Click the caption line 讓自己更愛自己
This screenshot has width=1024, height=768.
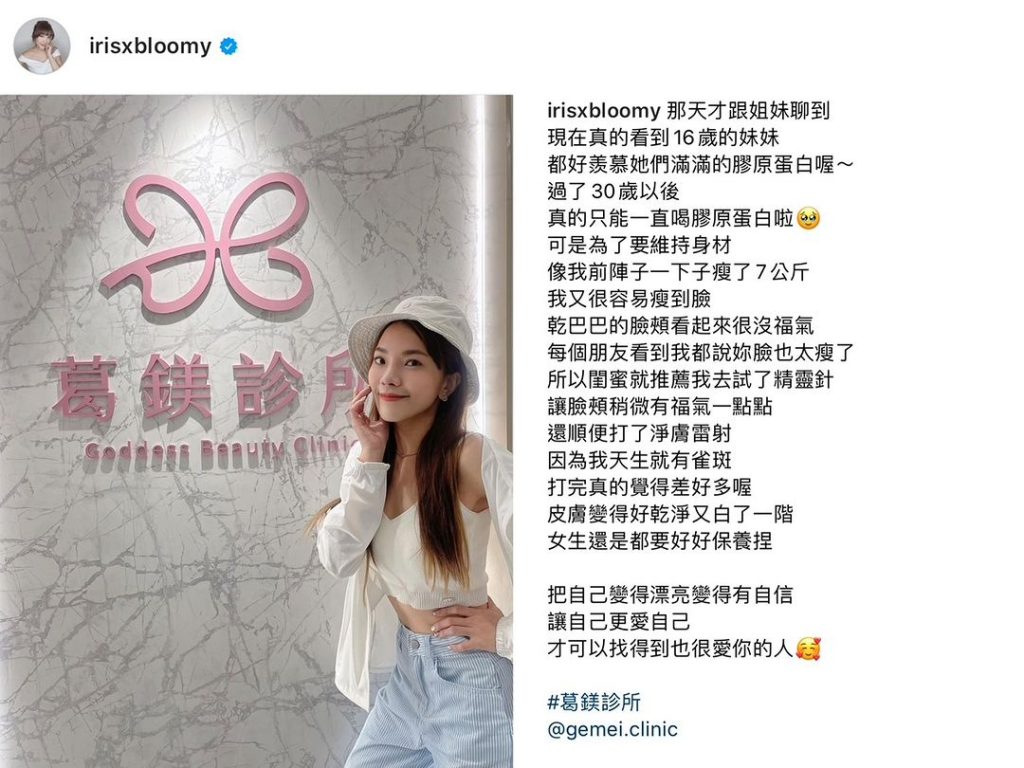[618, 621]
